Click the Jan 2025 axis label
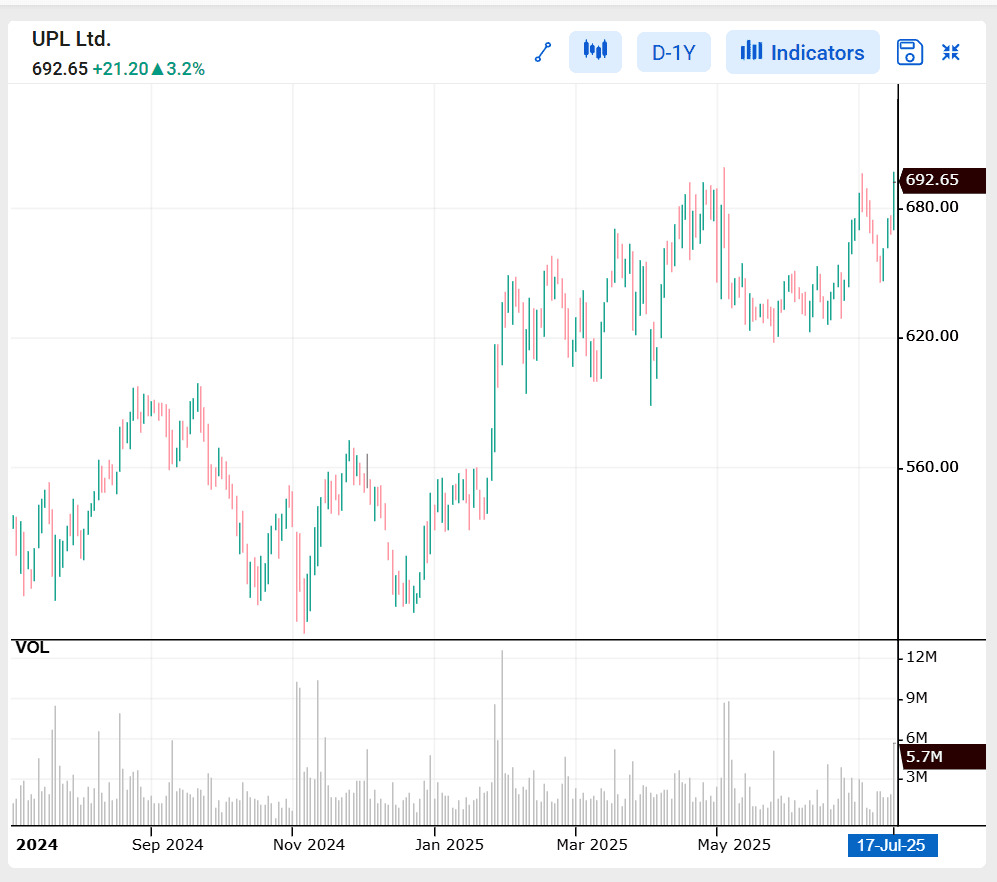 [x=449, y=844]
